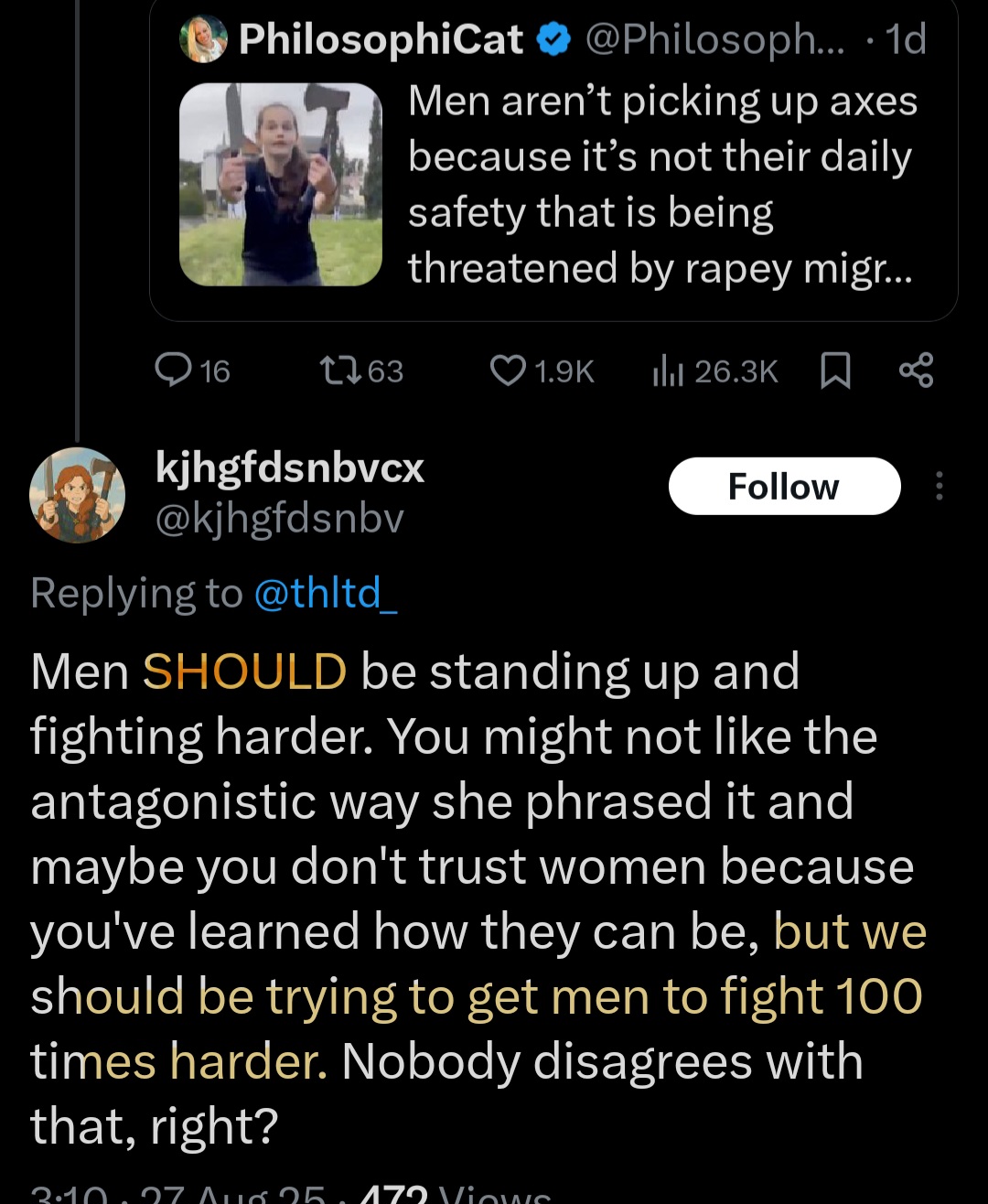
Task: Tap the 472 Views count
Action: (x=457, y=1195)
